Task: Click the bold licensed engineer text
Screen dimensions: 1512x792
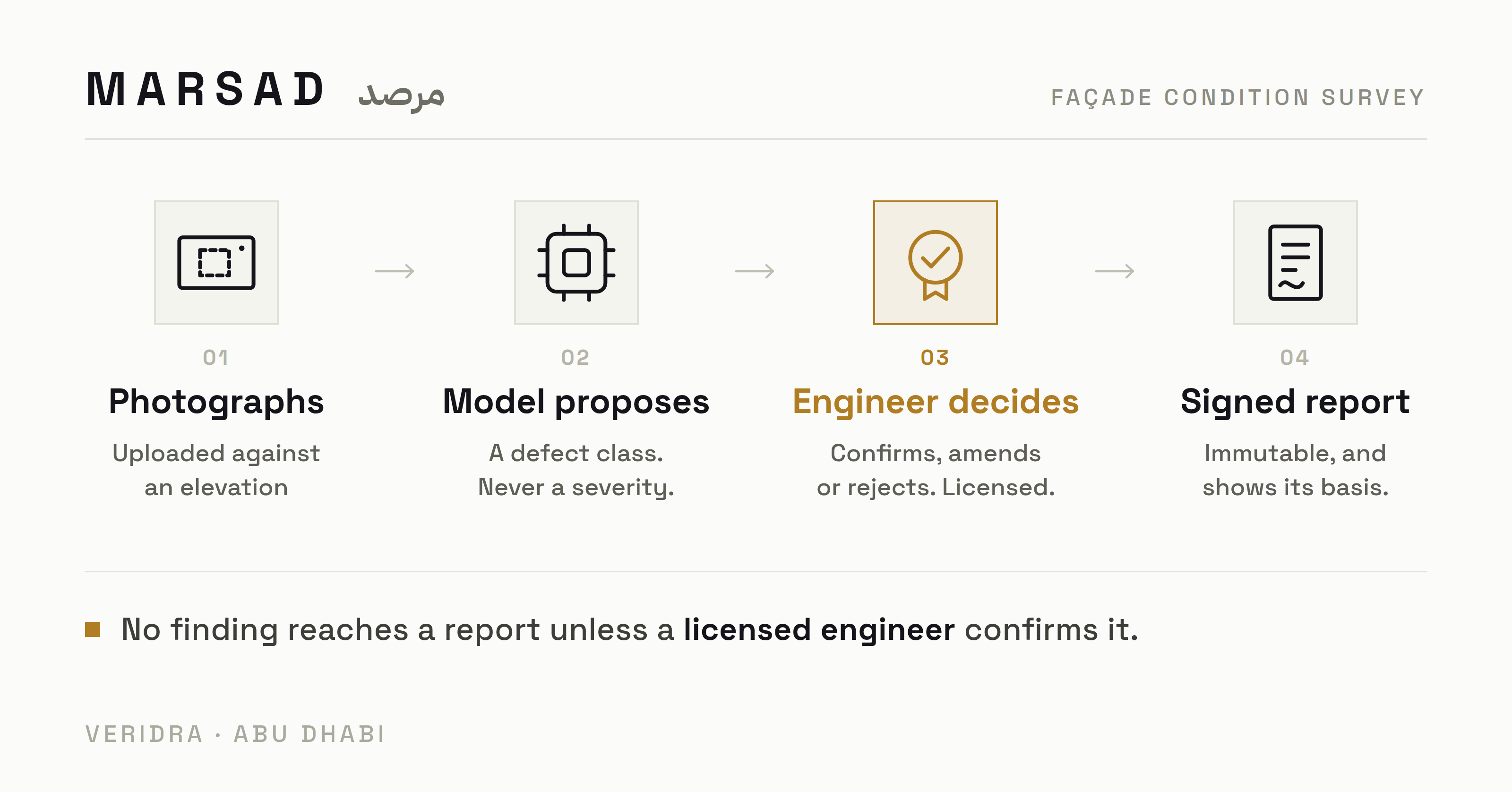Action: tap(819, 629)
